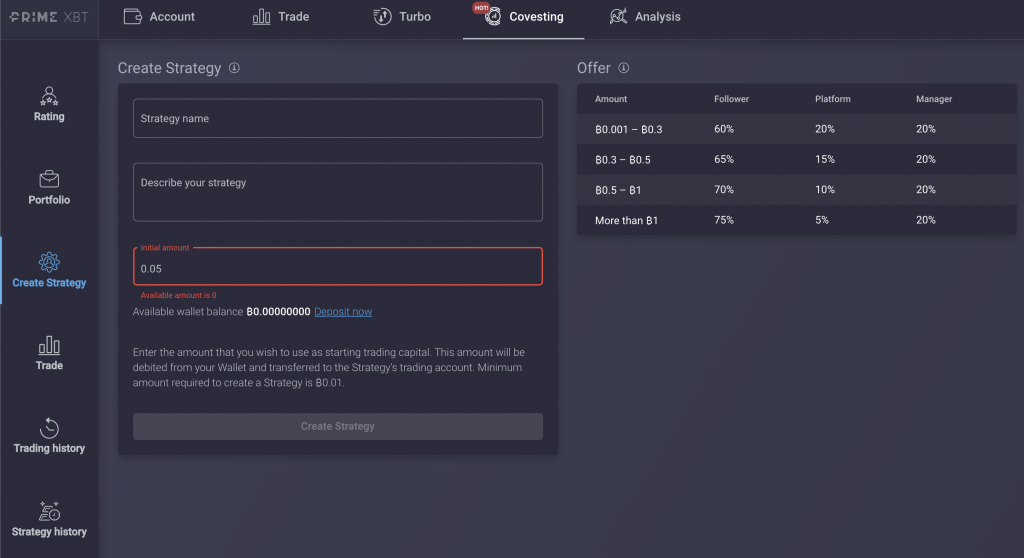Click the Follower column header

tap(731, 99)
